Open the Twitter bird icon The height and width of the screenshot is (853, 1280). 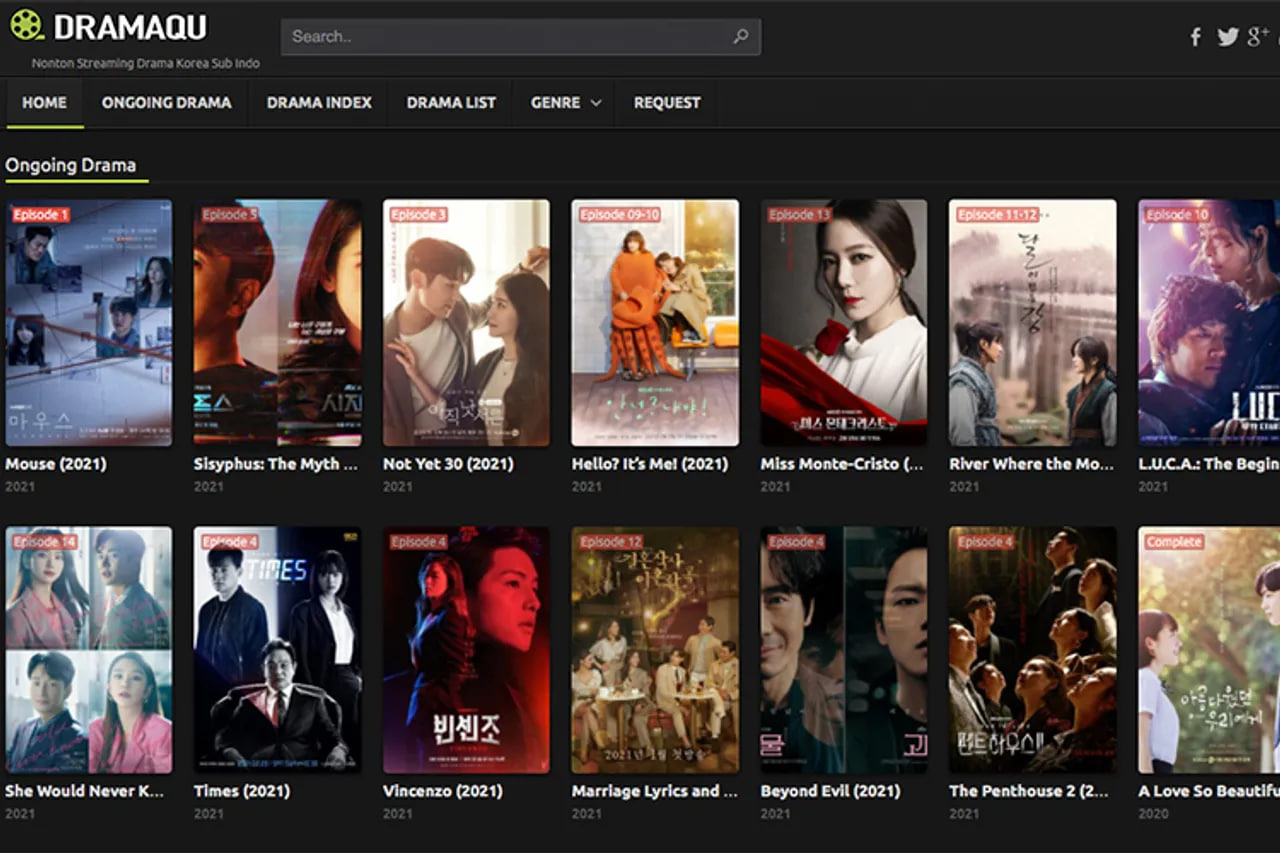tap(1228, 37)
